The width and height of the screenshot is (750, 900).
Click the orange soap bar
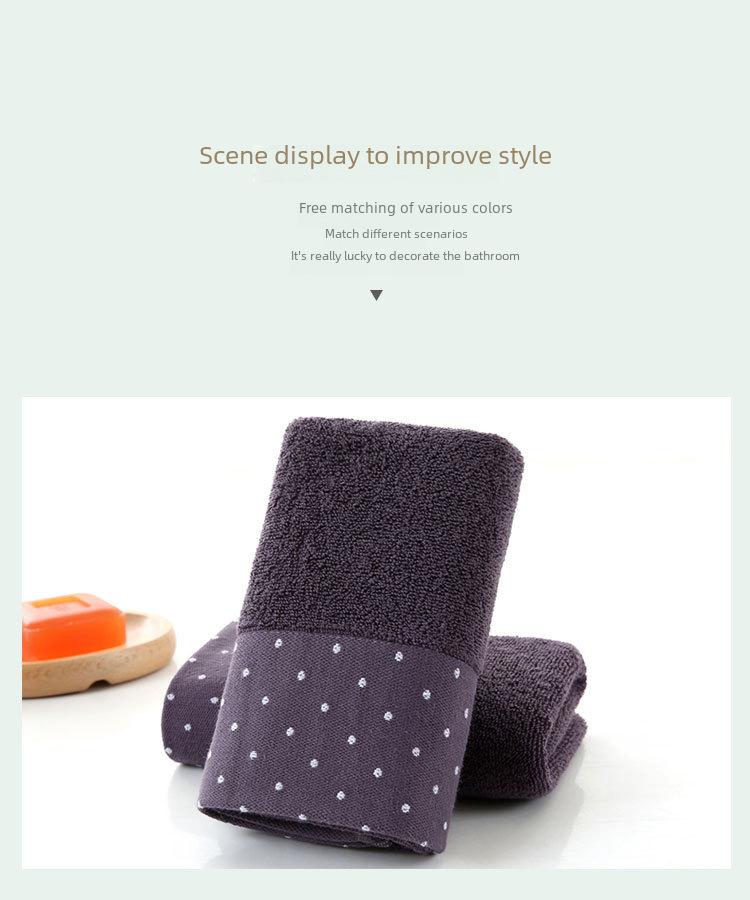[73, 626]
